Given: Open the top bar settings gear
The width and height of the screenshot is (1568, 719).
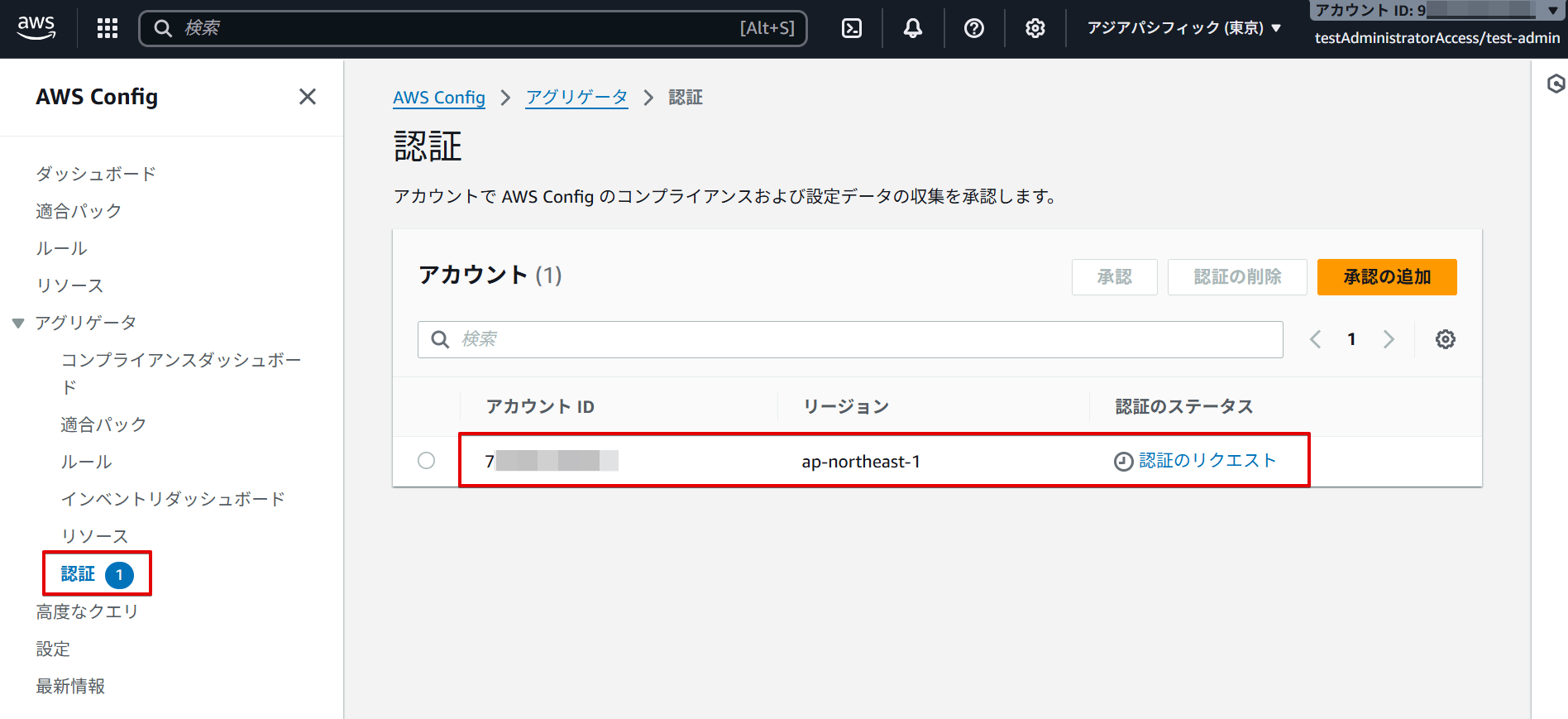Looking at the screenshot, I should click(1035, 28).
